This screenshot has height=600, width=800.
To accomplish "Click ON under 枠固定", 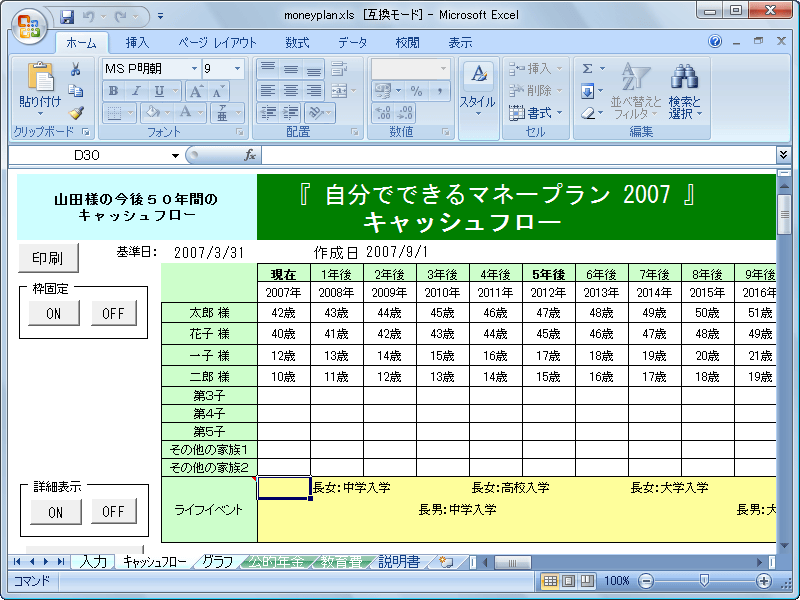I will click(54, 313).
